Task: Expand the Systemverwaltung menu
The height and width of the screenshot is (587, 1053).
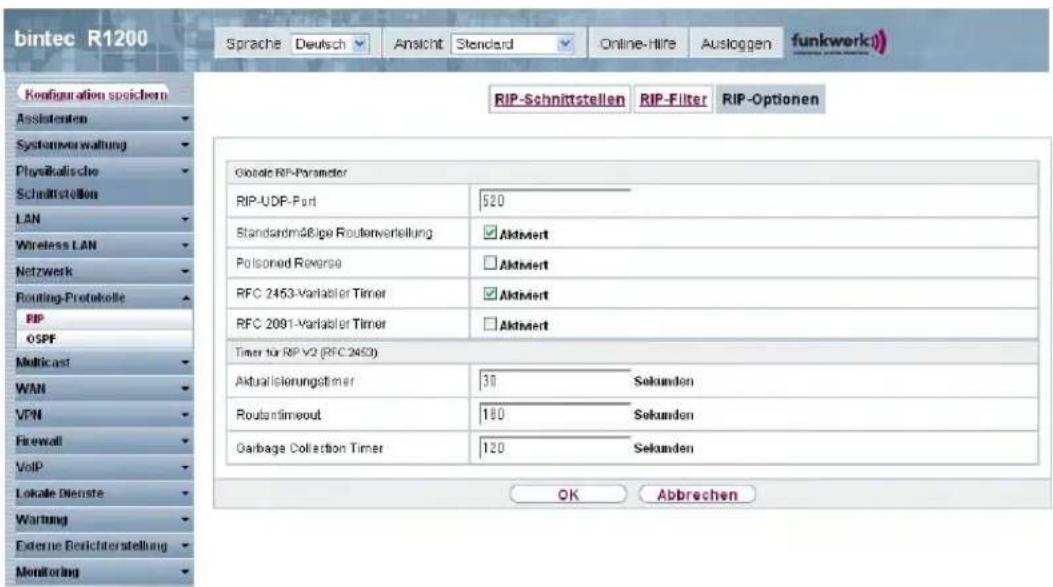Action: pyautogui.click(x=99, y=145)
